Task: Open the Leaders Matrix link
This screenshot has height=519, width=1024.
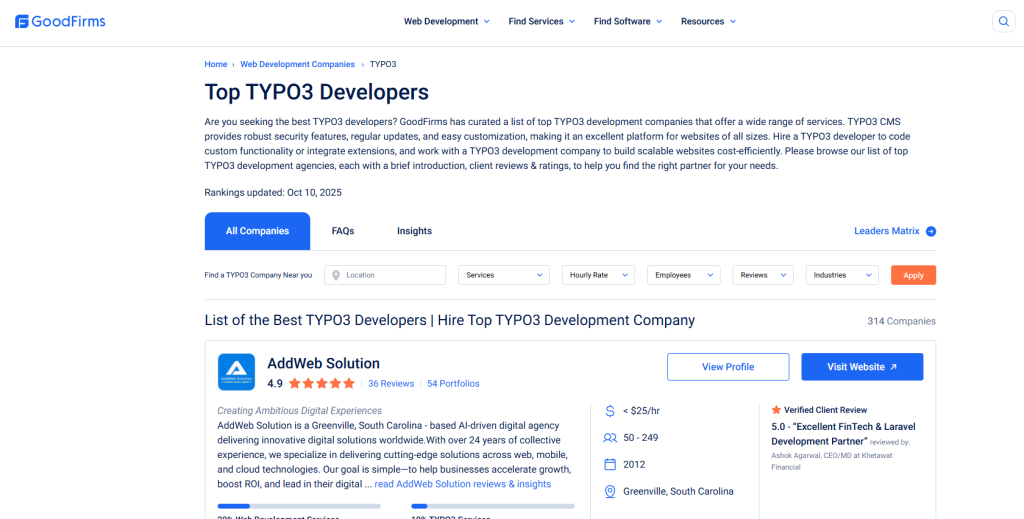Action: 887,231
